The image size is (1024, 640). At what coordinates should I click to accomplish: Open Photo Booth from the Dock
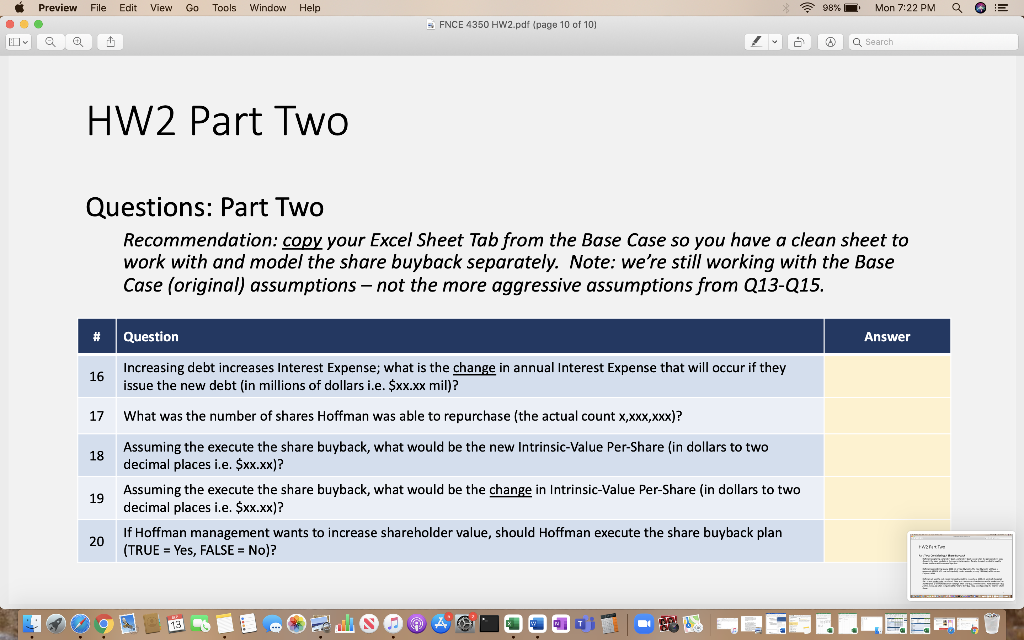[668, 624]
